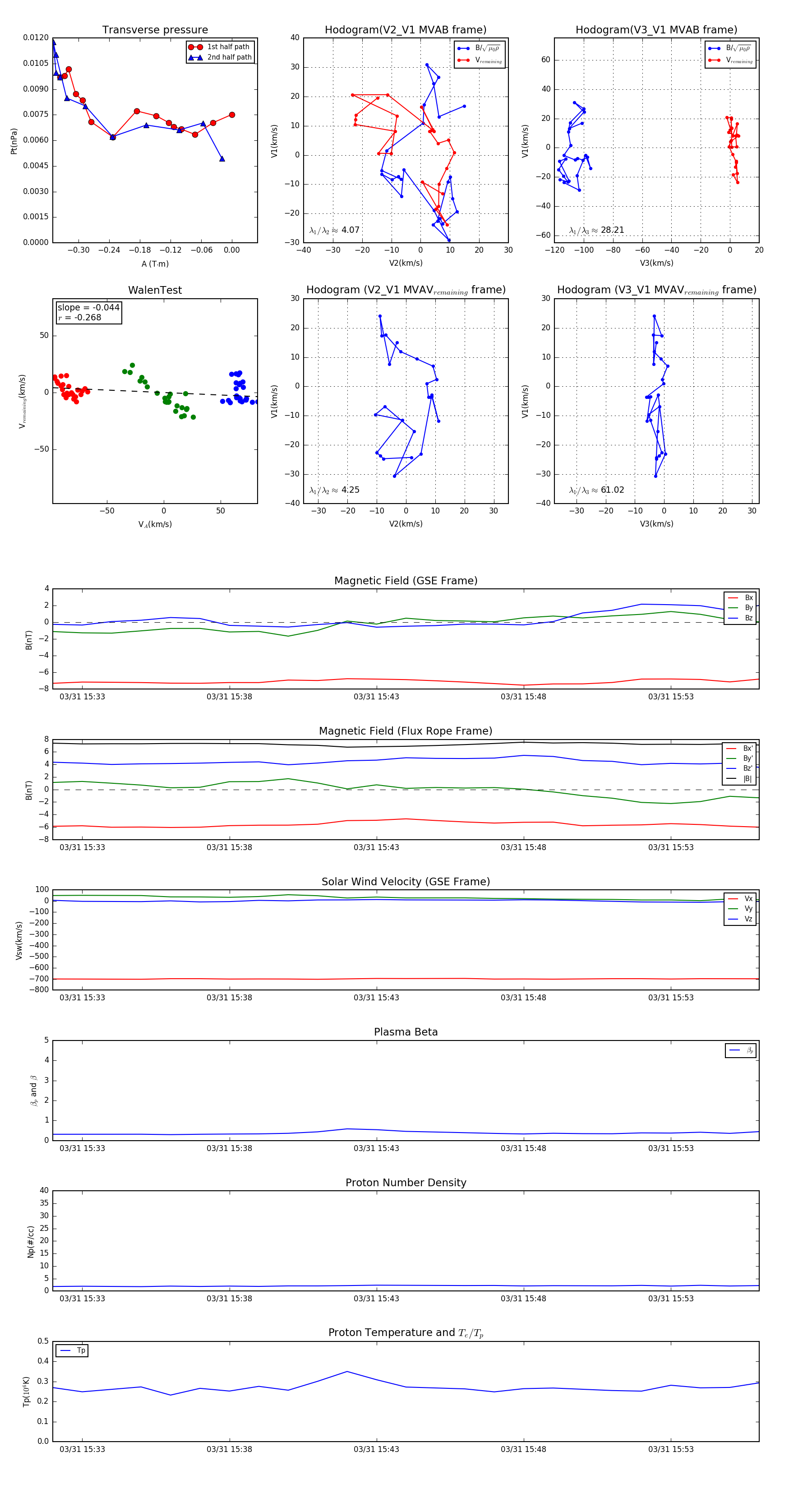Click 'Proton Temperature and Te/Tp' title
The width and height of the screenshot is (812, 1489).
[x=406, y=1333]
